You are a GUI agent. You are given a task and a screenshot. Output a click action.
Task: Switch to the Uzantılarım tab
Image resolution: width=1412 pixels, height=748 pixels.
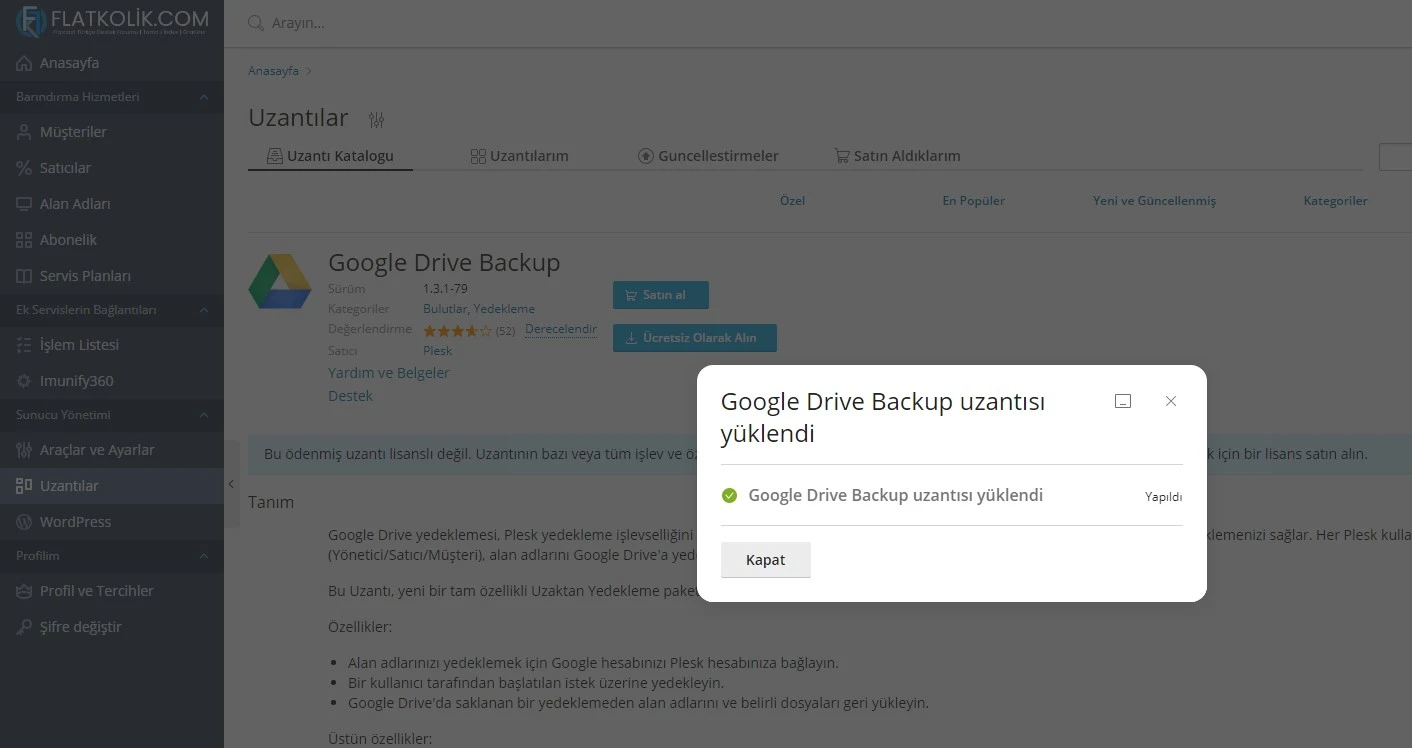[519, 155]
